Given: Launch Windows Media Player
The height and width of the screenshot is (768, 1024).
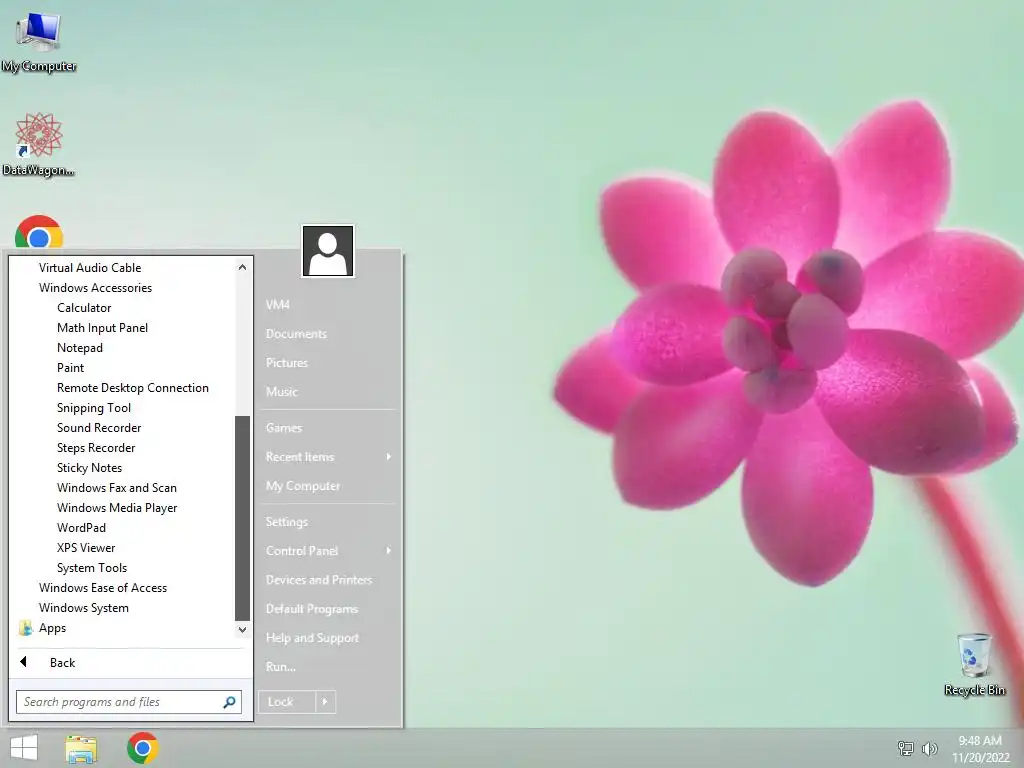Looking at the screenshot, I should pyautogui.click(x=117, y=508).
